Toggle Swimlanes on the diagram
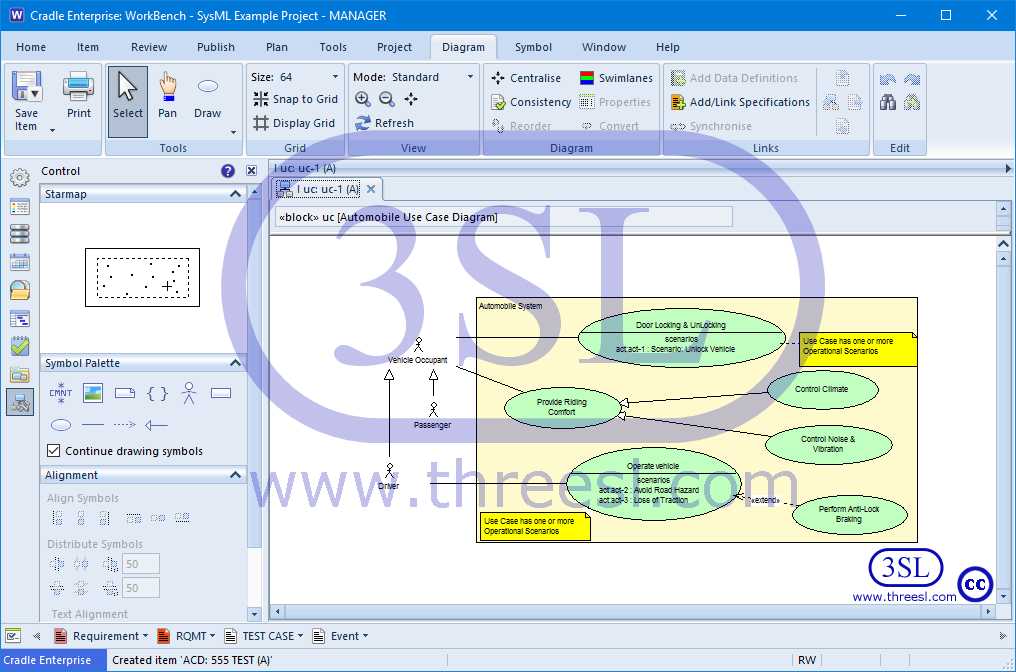Viewport: 1016px width, 672px height. [616, 78]
